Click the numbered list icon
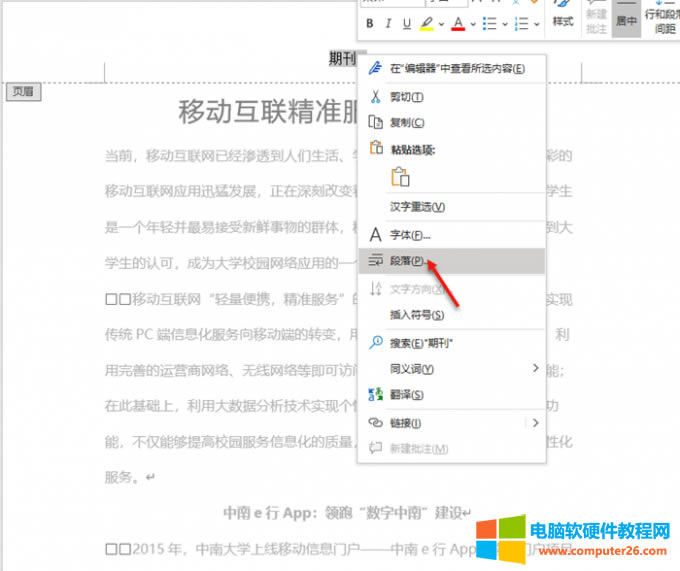The height and width of the screenshot is (571, 680). (521, 23)
